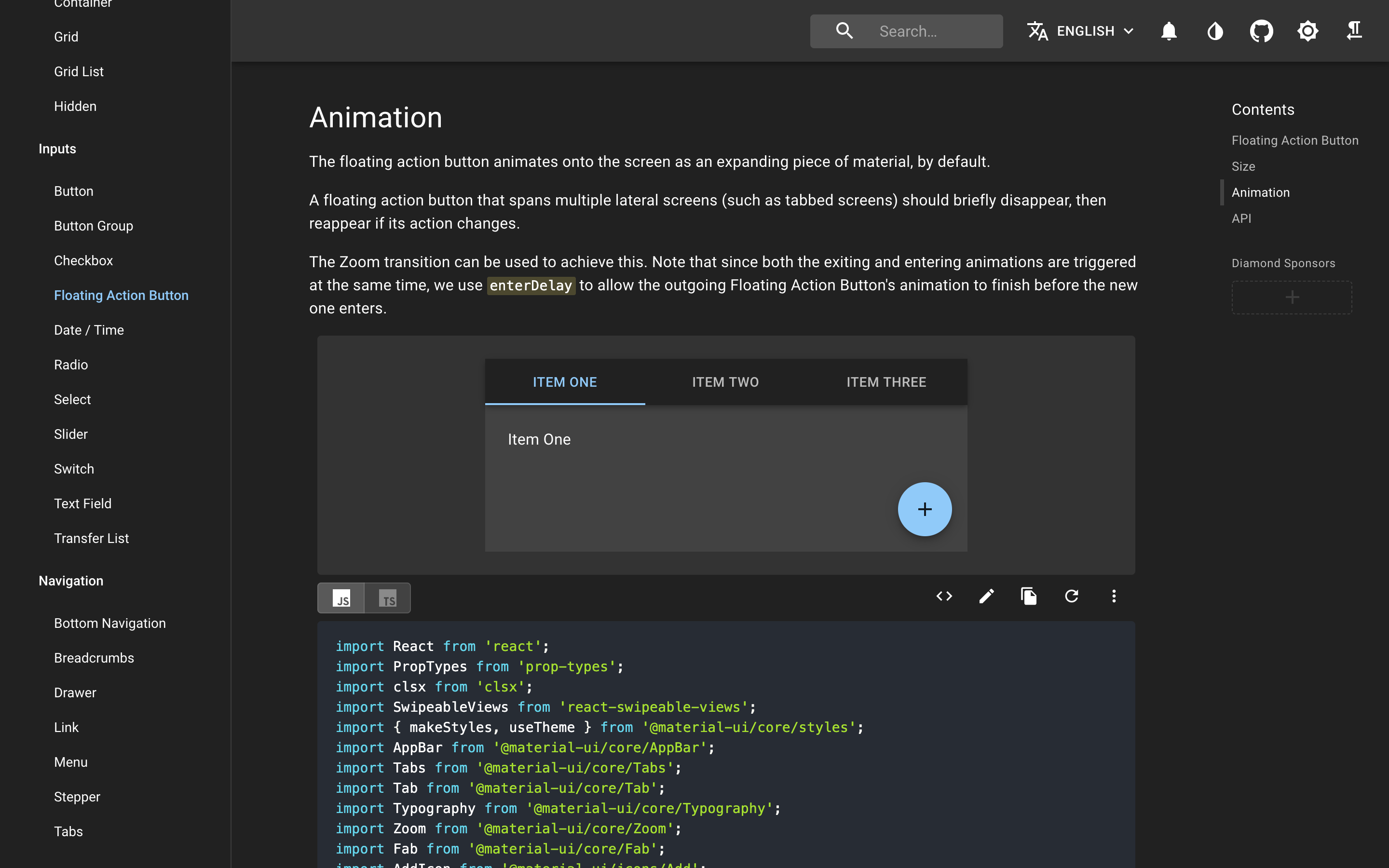Switch to the ITEM THREE tab

coord(886,382)
